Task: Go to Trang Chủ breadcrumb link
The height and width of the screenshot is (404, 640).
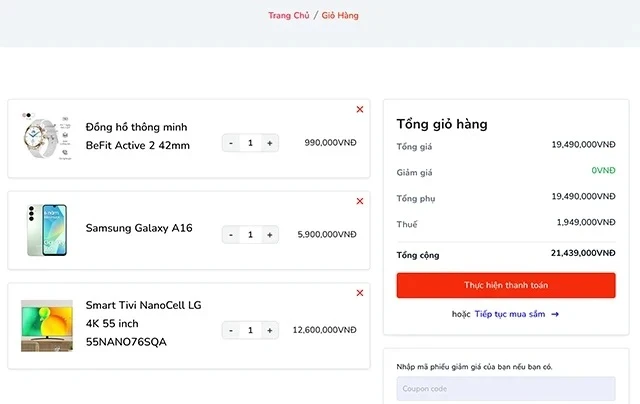Action: click(288, 15)
